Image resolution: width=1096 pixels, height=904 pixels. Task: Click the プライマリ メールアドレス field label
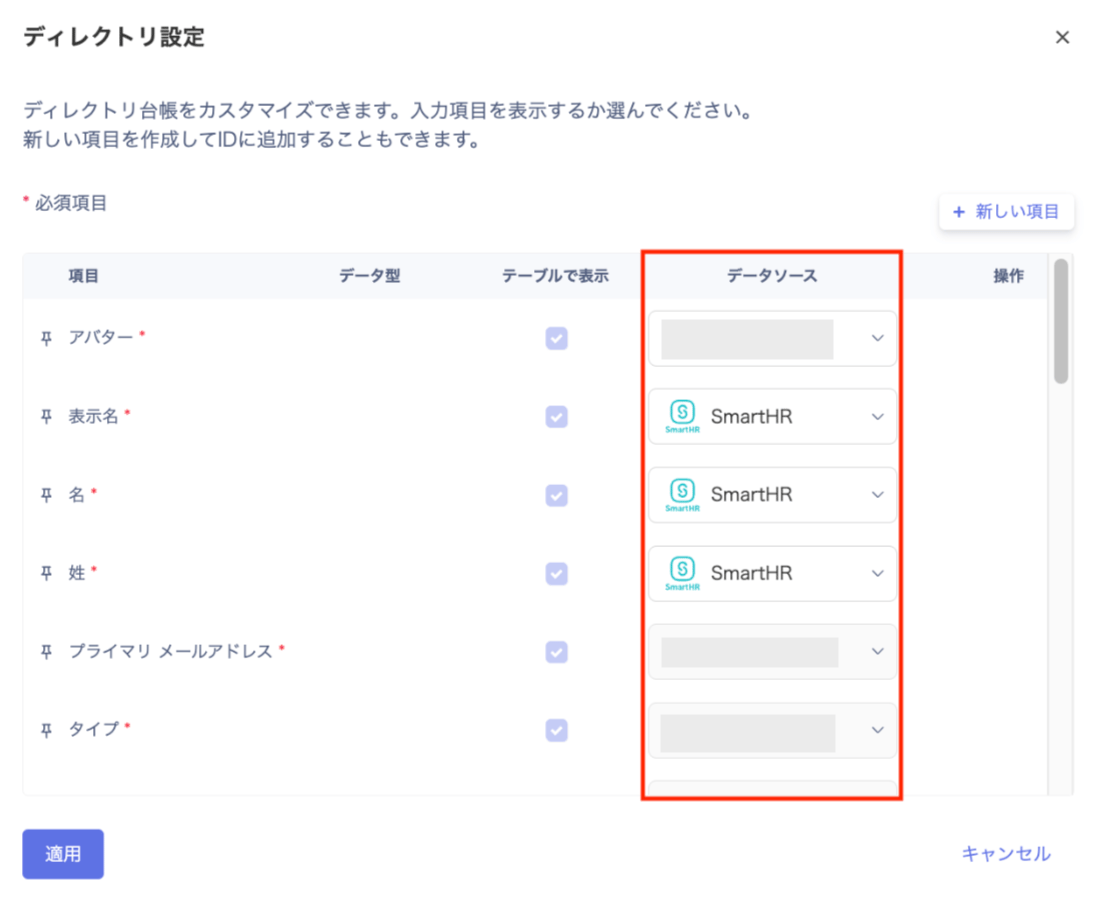(x=171, y=652)
